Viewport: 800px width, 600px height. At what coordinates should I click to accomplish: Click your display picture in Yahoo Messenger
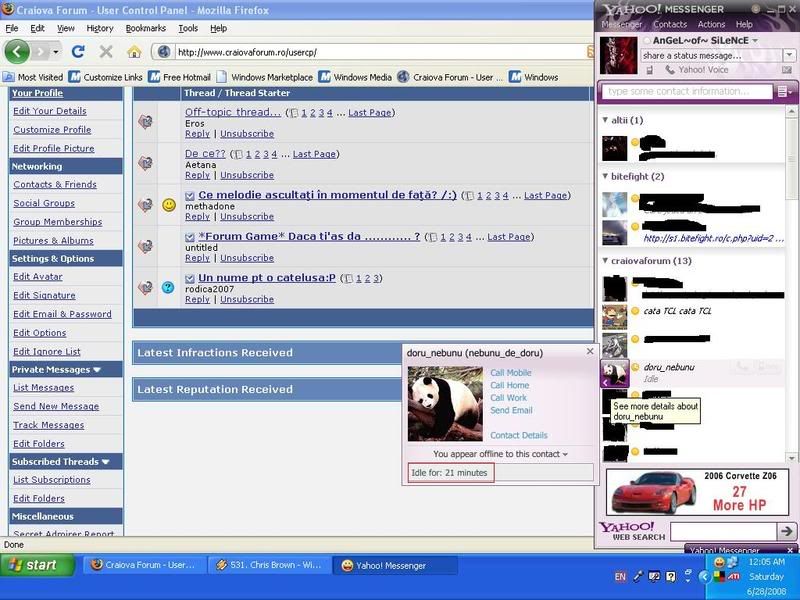click(618, 56)
